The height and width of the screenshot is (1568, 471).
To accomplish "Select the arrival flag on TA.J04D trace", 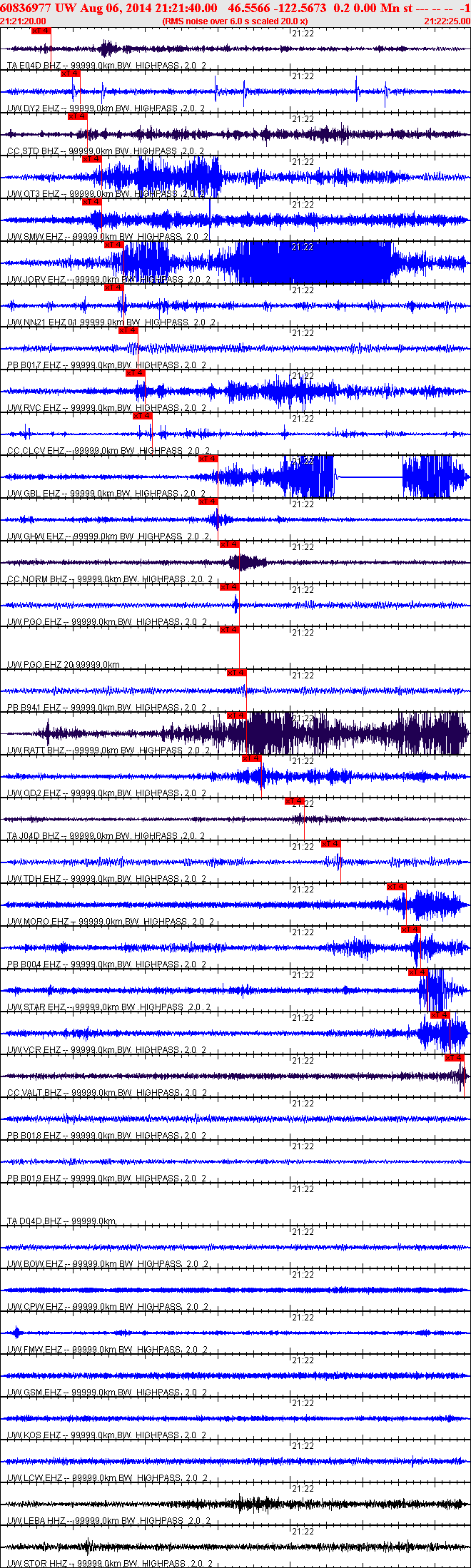I will tap(295, 801).
